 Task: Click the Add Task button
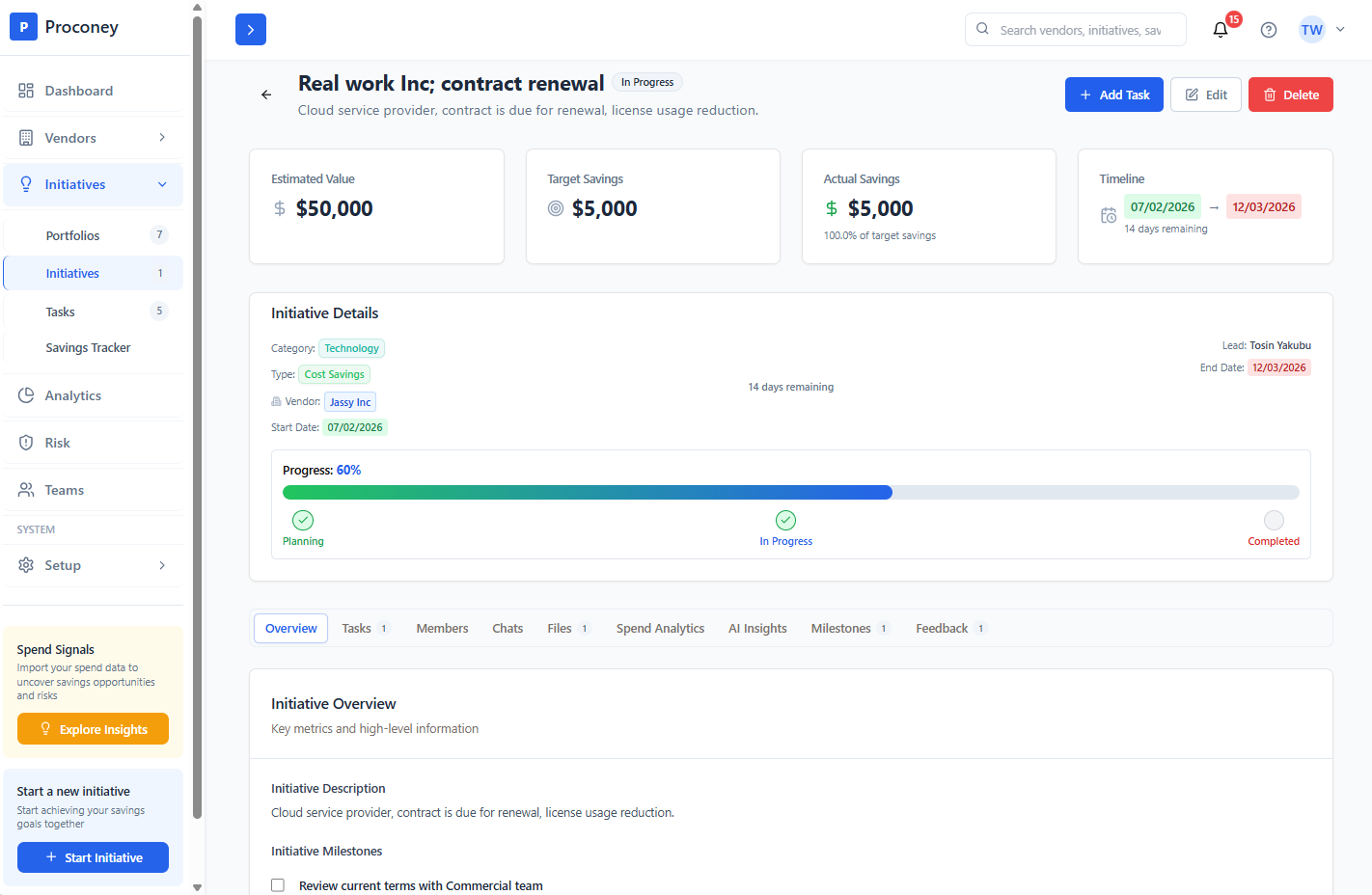pyautogui.click(x=1113, y=95)
